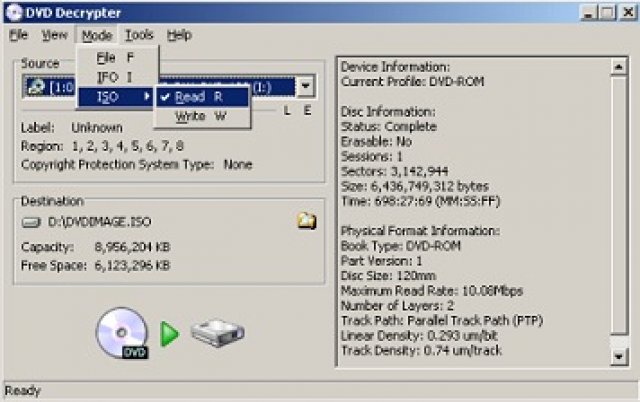Click the Ready status bar text
The image size is (640, 402).
coord(23,391)
